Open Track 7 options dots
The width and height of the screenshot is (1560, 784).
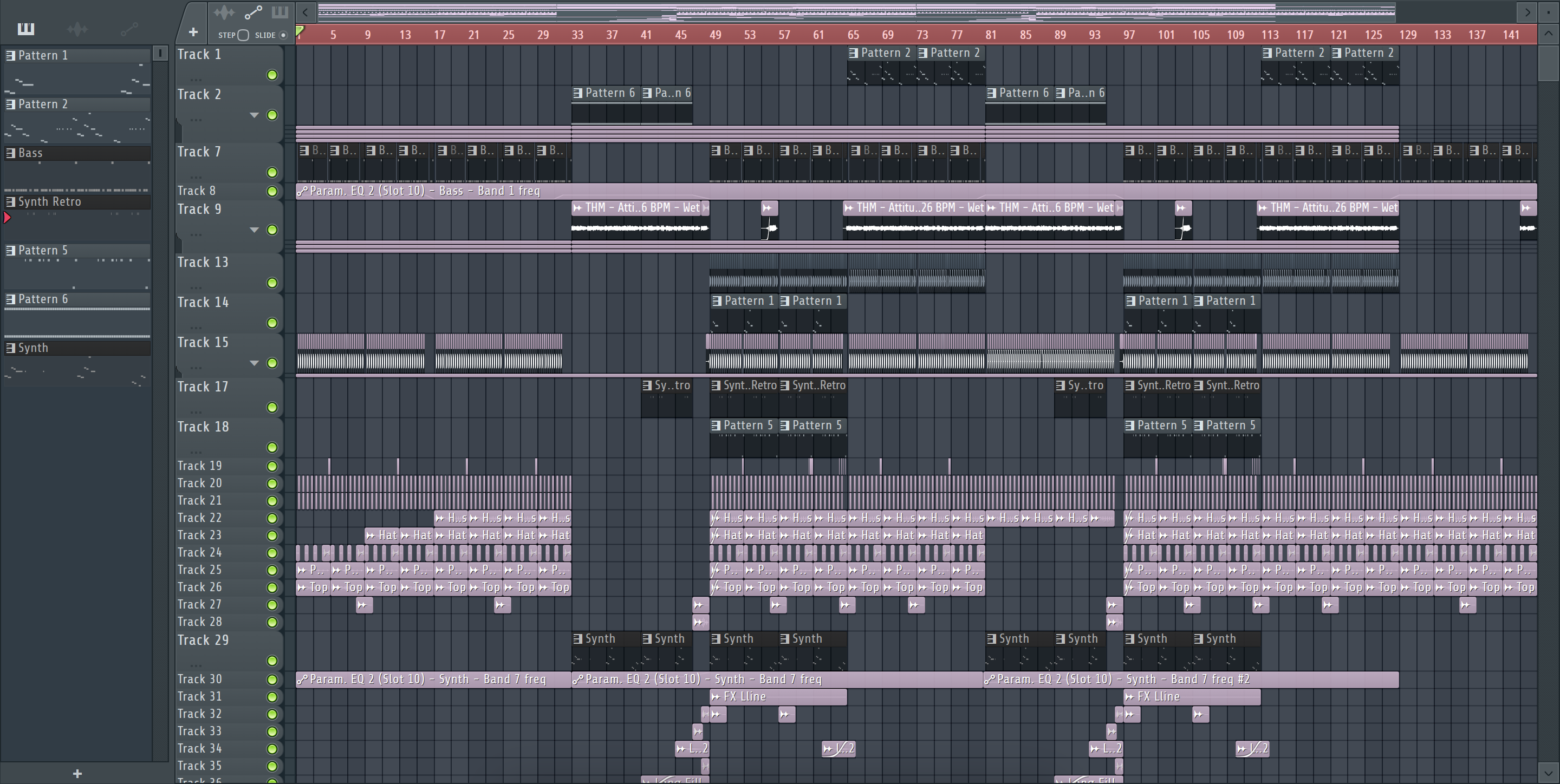[195, 177]
